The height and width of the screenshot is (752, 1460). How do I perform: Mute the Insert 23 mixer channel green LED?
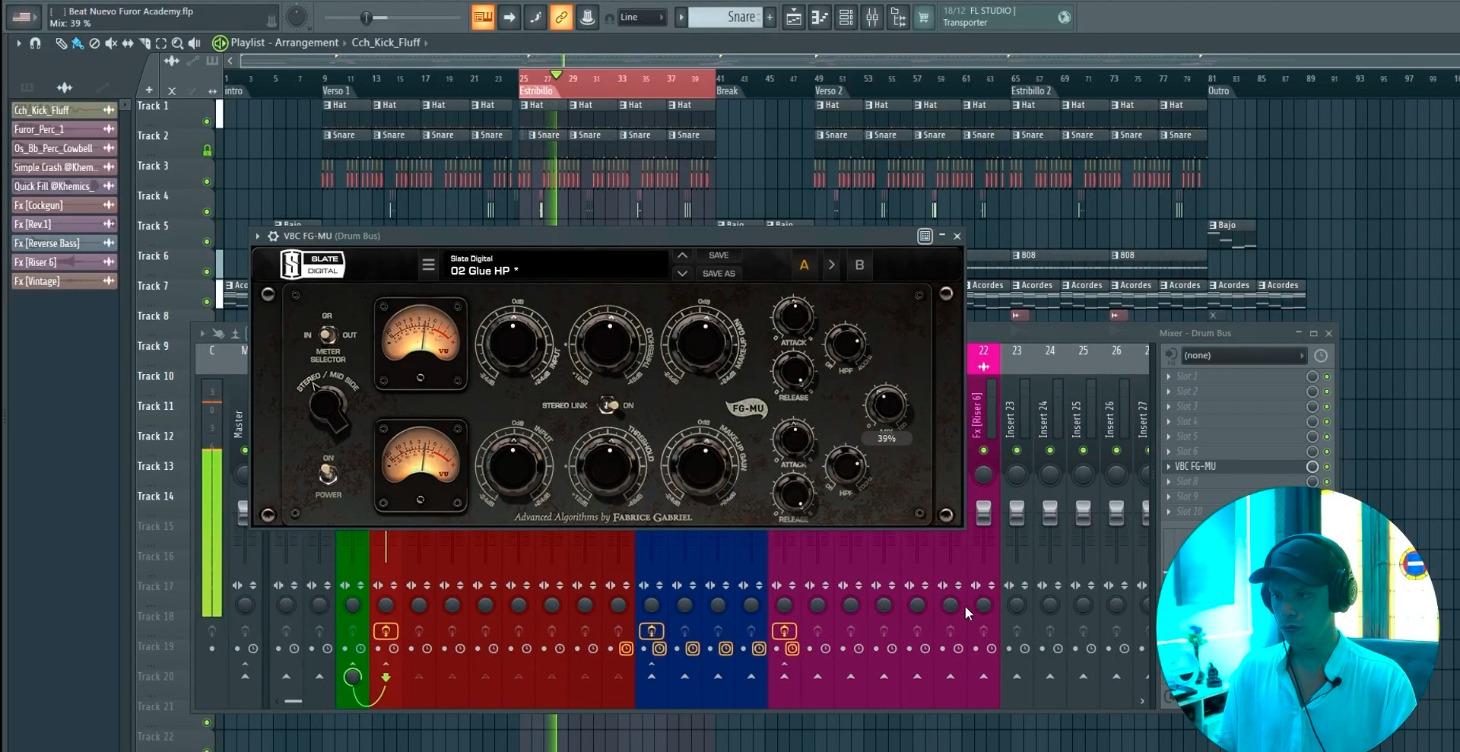click(x=1017, y=451)
